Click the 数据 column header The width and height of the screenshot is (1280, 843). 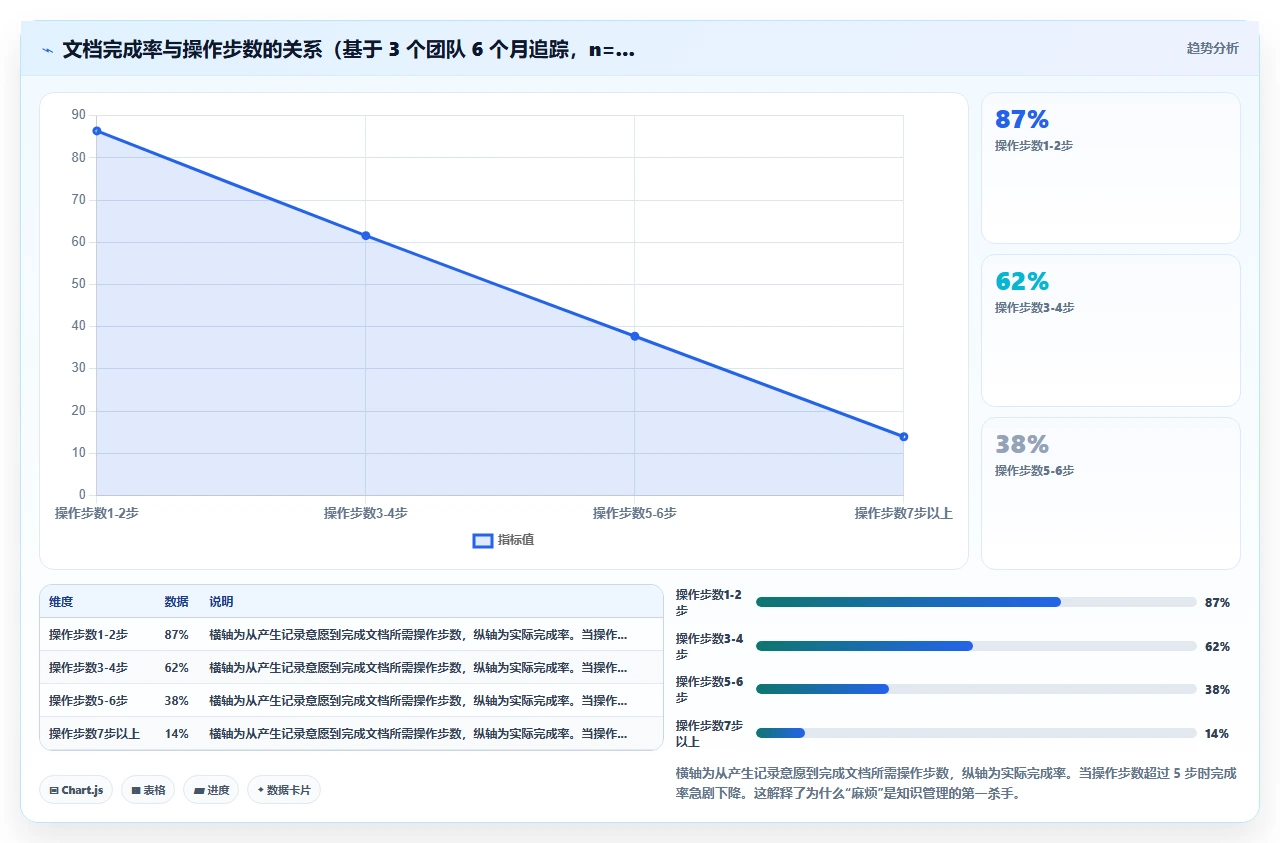point(176,602)
